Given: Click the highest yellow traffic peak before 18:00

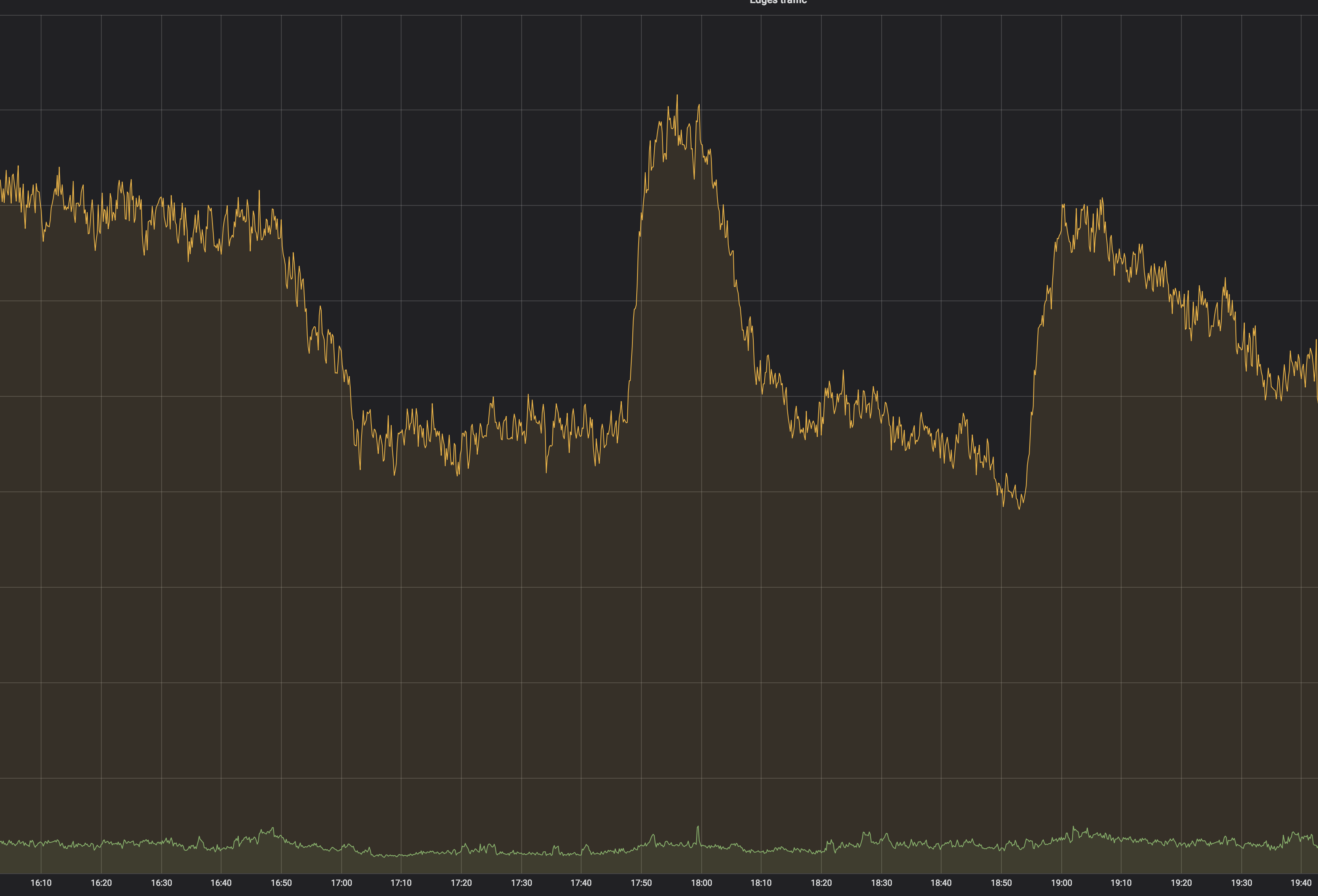Looking at the screenshot, I should point(677,96).
